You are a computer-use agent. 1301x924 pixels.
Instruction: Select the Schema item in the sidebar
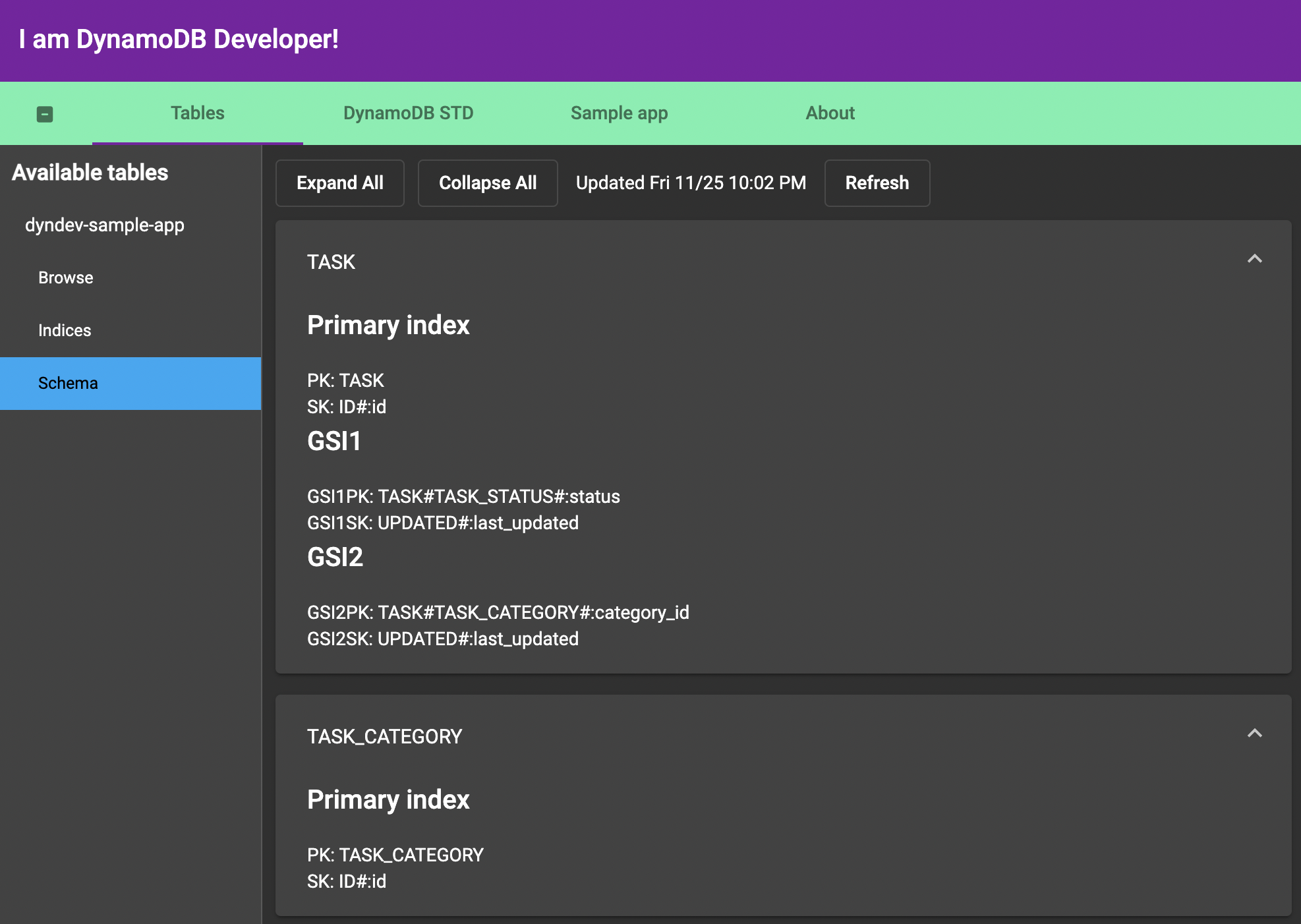(x=68, y=384)
